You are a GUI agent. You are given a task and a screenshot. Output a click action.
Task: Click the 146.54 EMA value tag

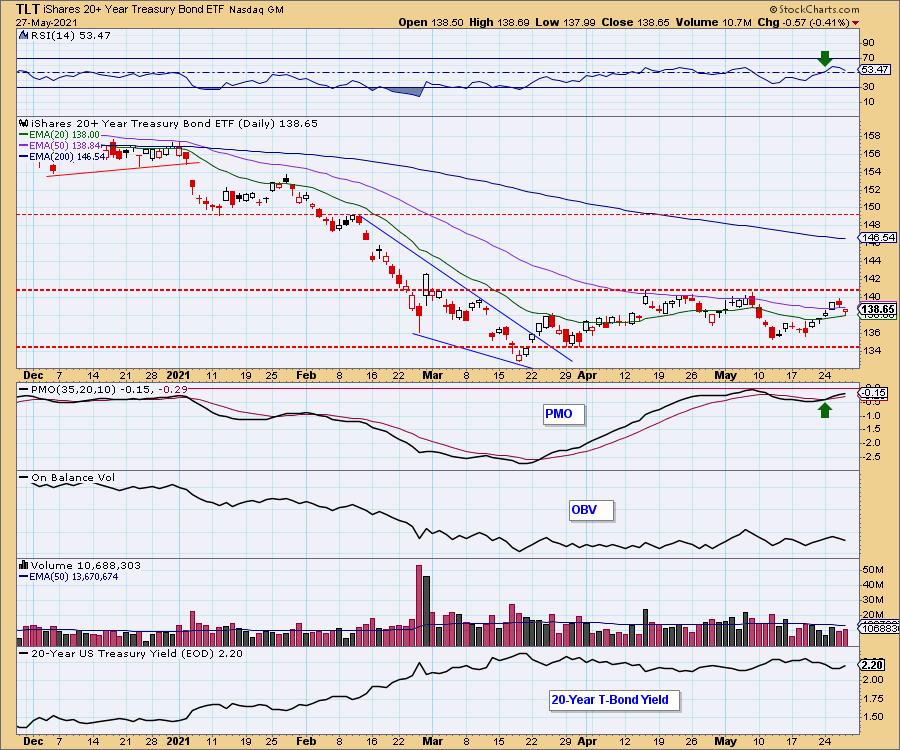[x=878, y=238]
